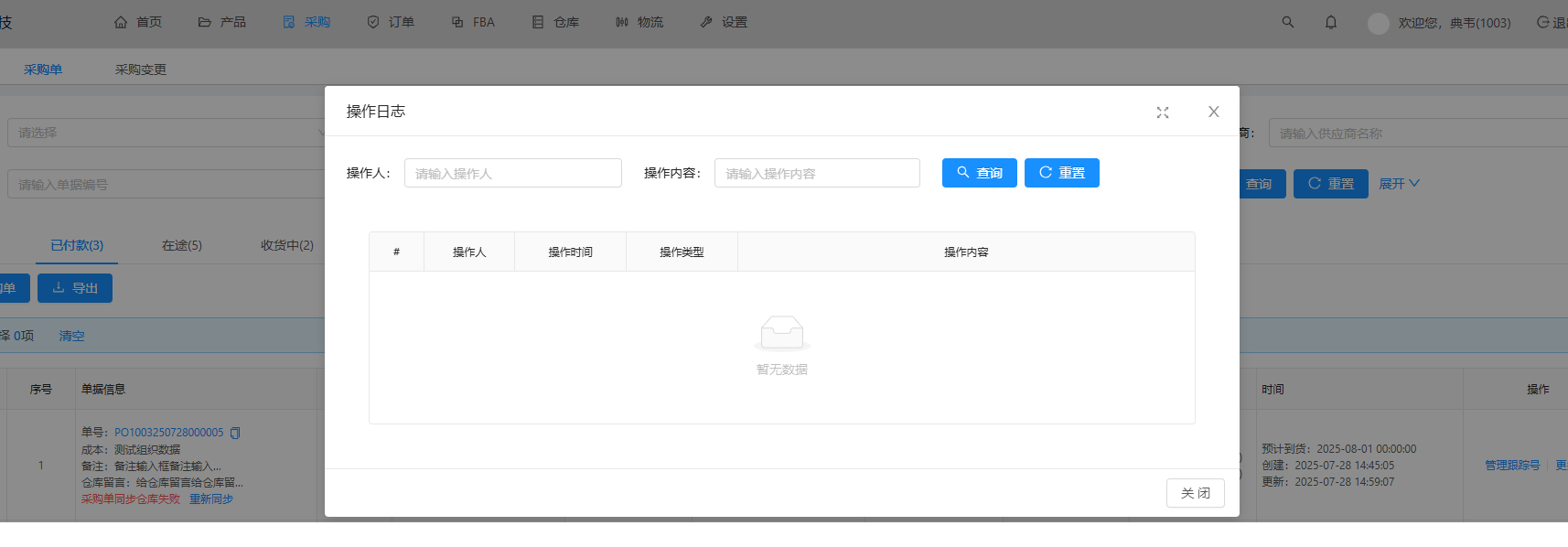Open the 产品 menu item

221,22
